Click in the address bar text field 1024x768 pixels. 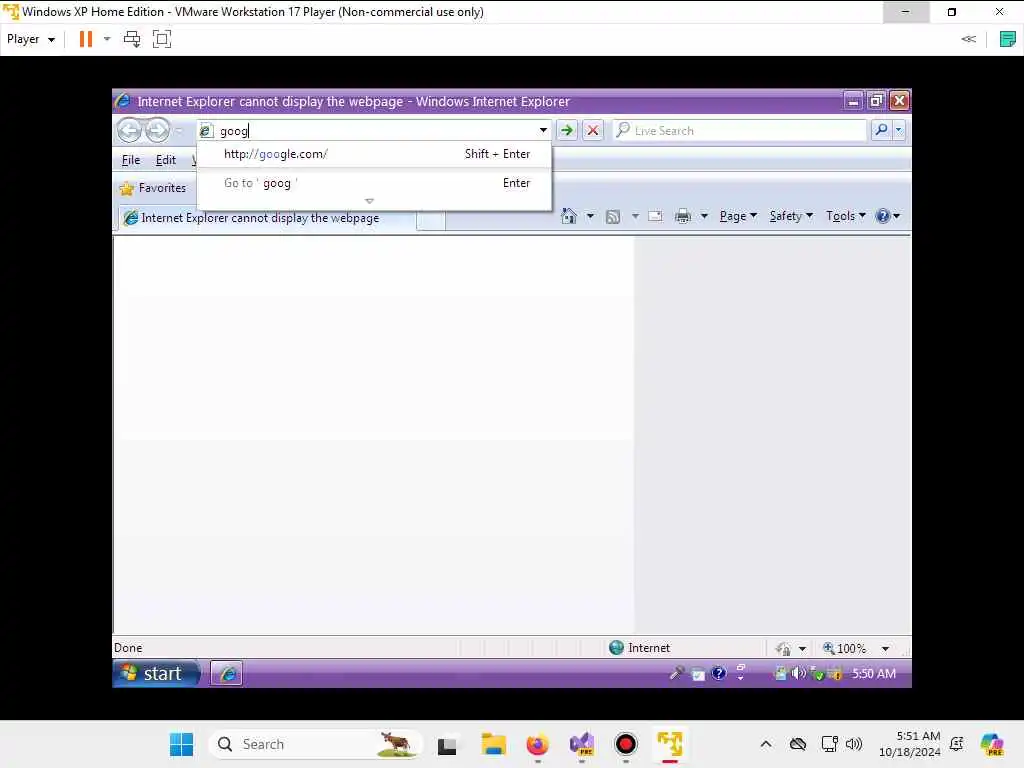coord(376,131)
